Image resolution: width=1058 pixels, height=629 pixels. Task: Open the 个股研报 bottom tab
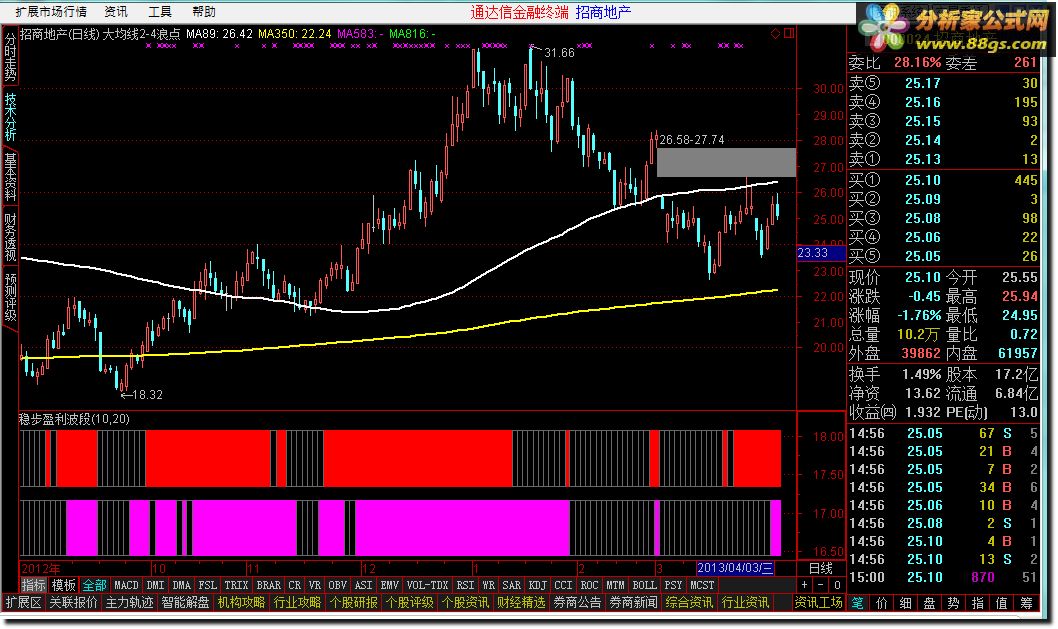click(354, 602)
